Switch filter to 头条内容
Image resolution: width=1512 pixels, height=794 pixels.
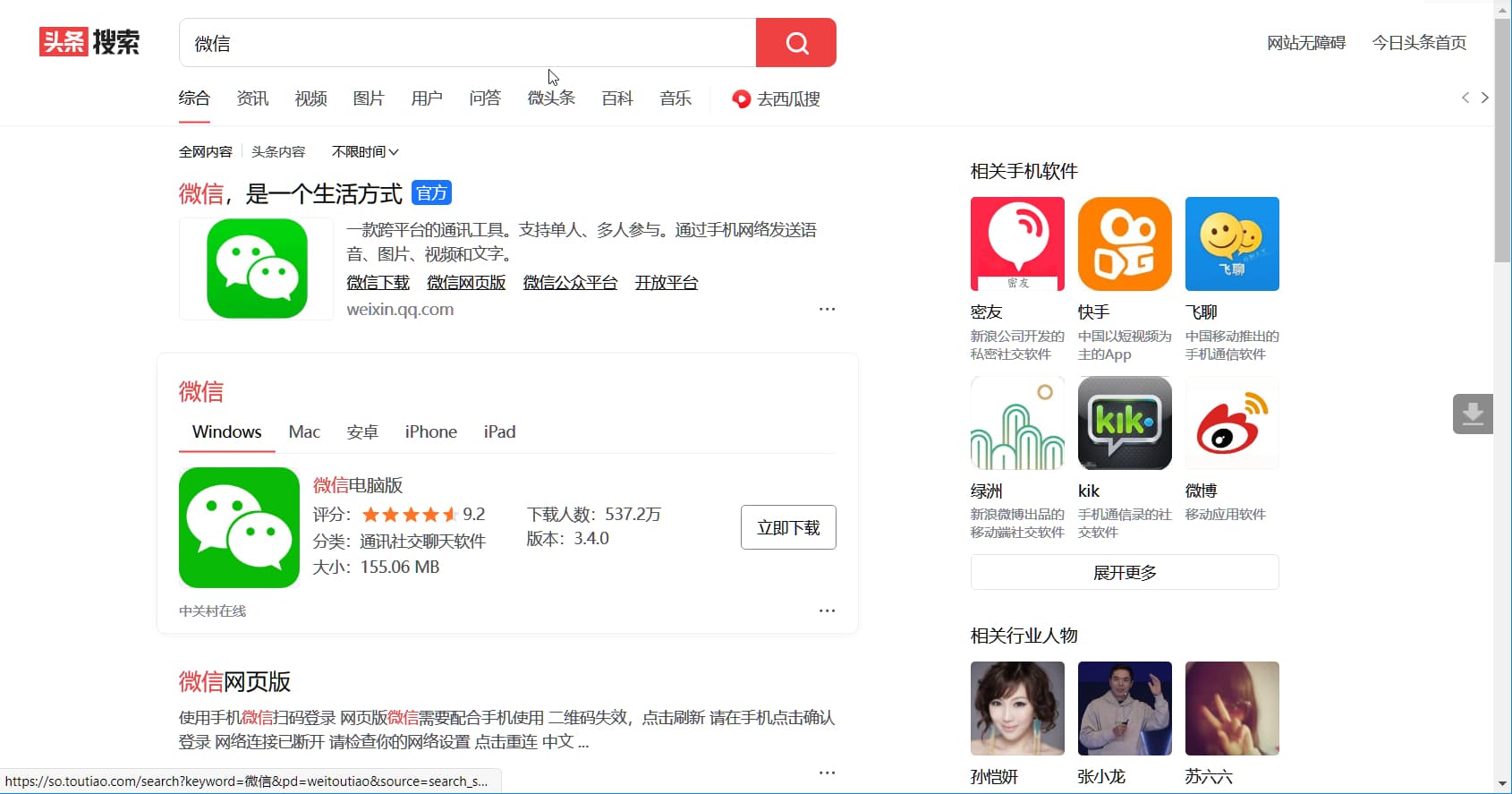278,152
